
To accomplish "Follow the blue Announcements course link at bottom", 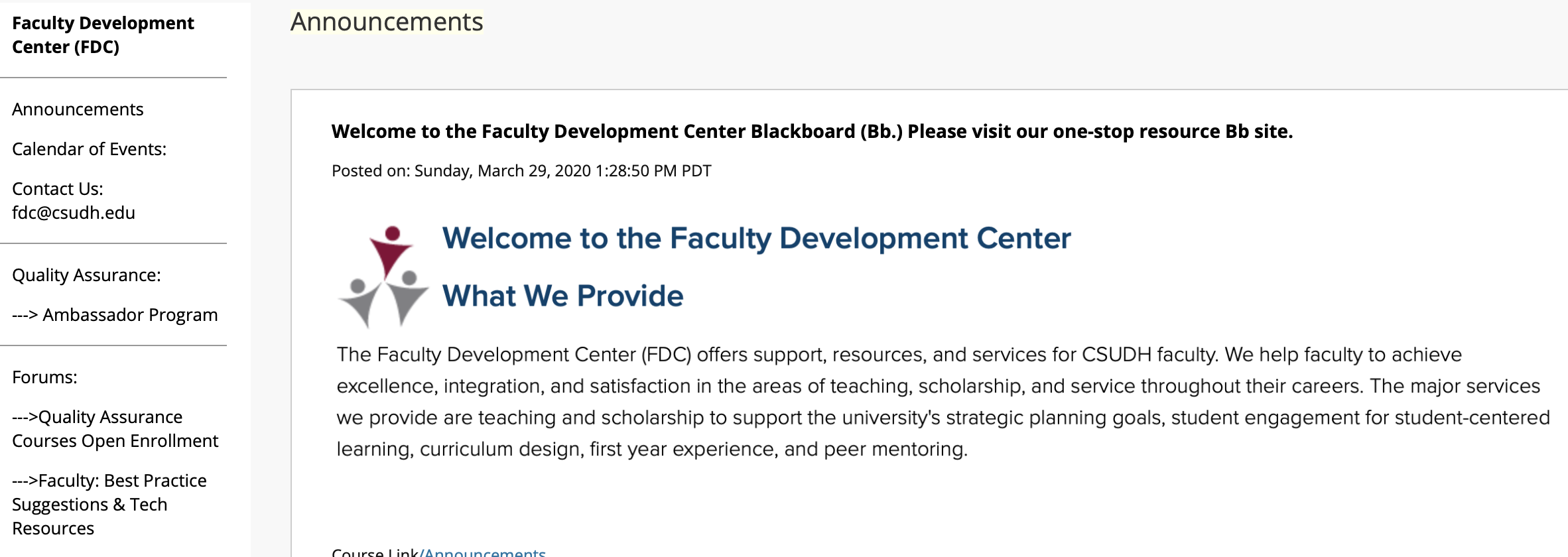I will click(x=485, y=552).
